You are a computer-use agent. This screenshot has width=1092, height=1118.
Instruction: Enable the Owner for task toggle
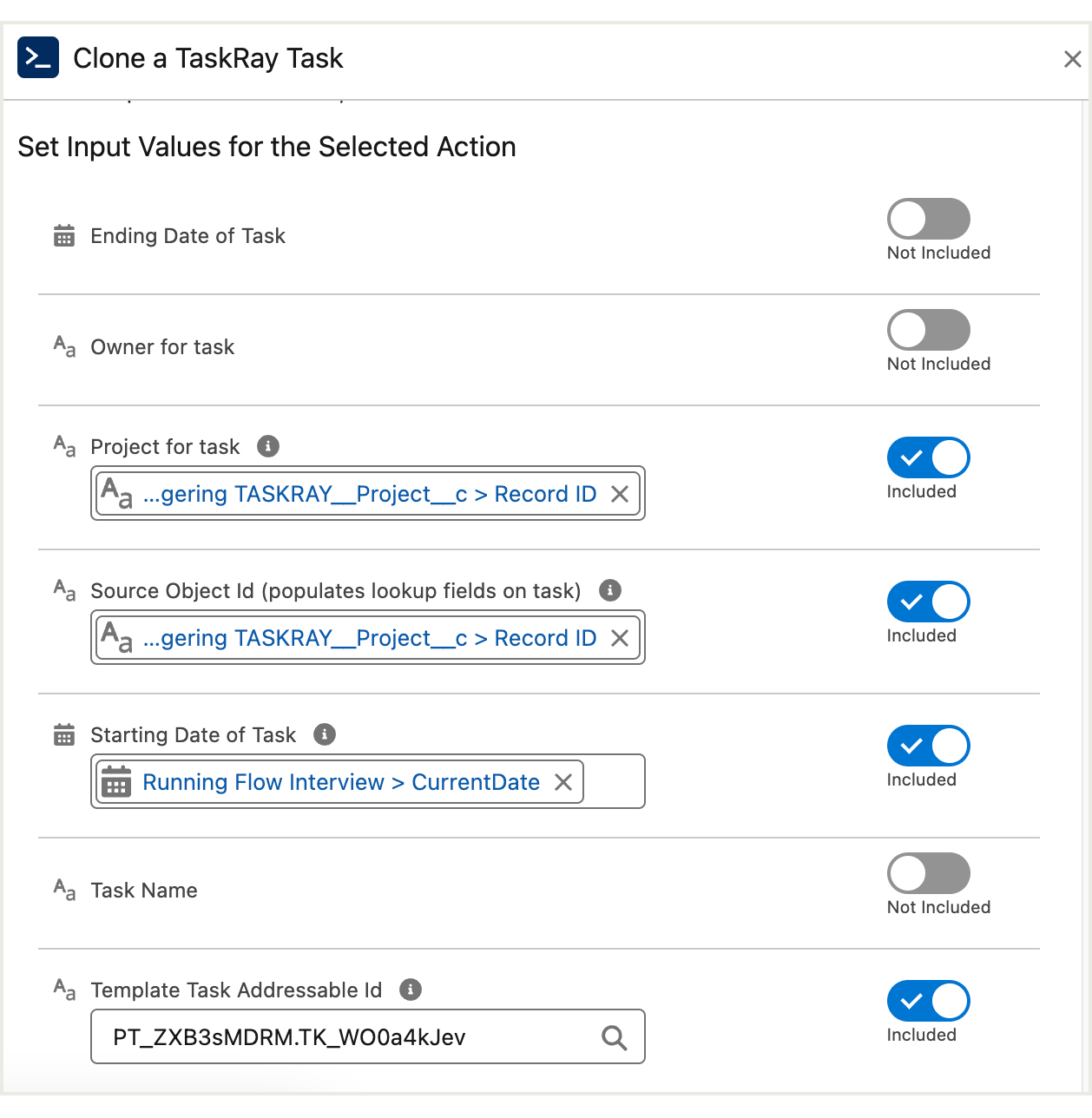click(928, 330)
